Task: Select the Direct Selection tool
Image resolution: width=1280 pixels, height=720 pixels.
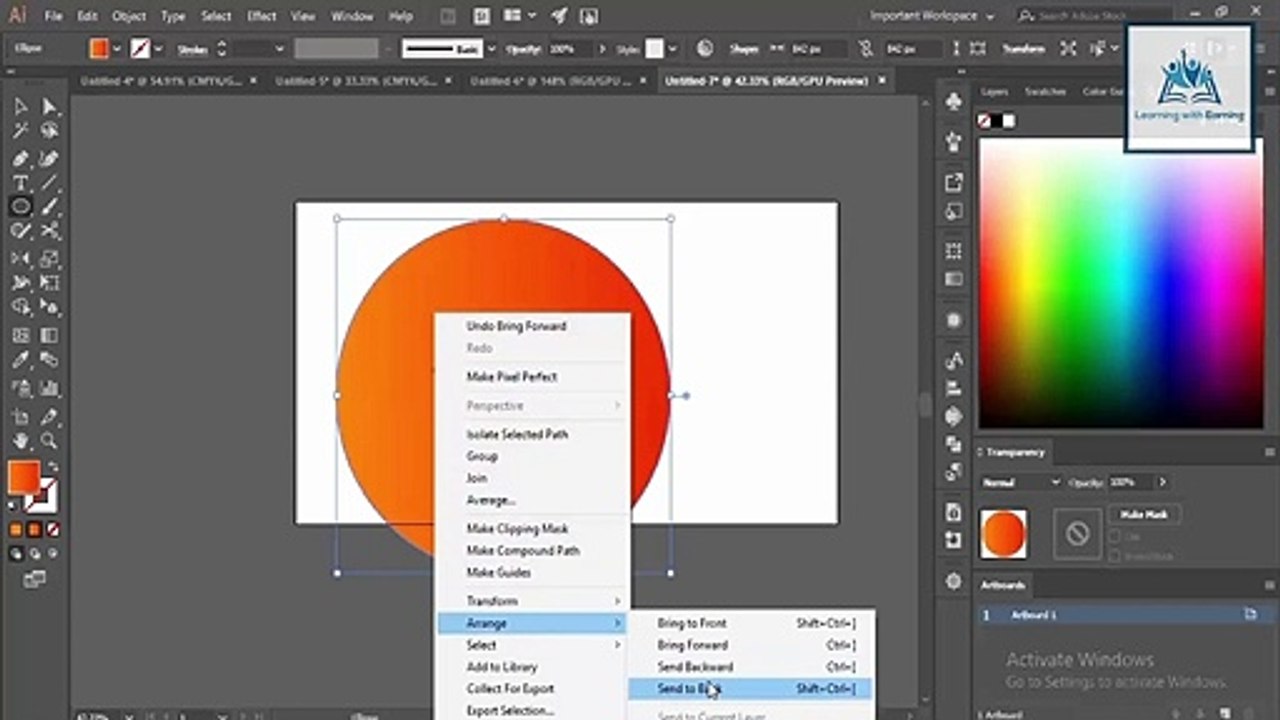Action: click(x=49, y=107)
